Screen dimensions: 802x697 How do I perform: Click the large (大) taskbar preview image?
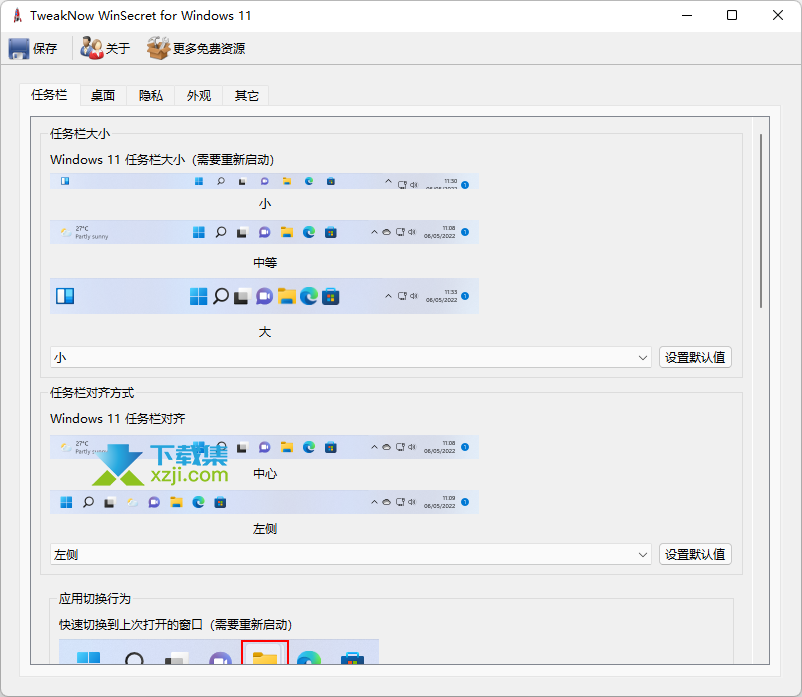(264, 296)
